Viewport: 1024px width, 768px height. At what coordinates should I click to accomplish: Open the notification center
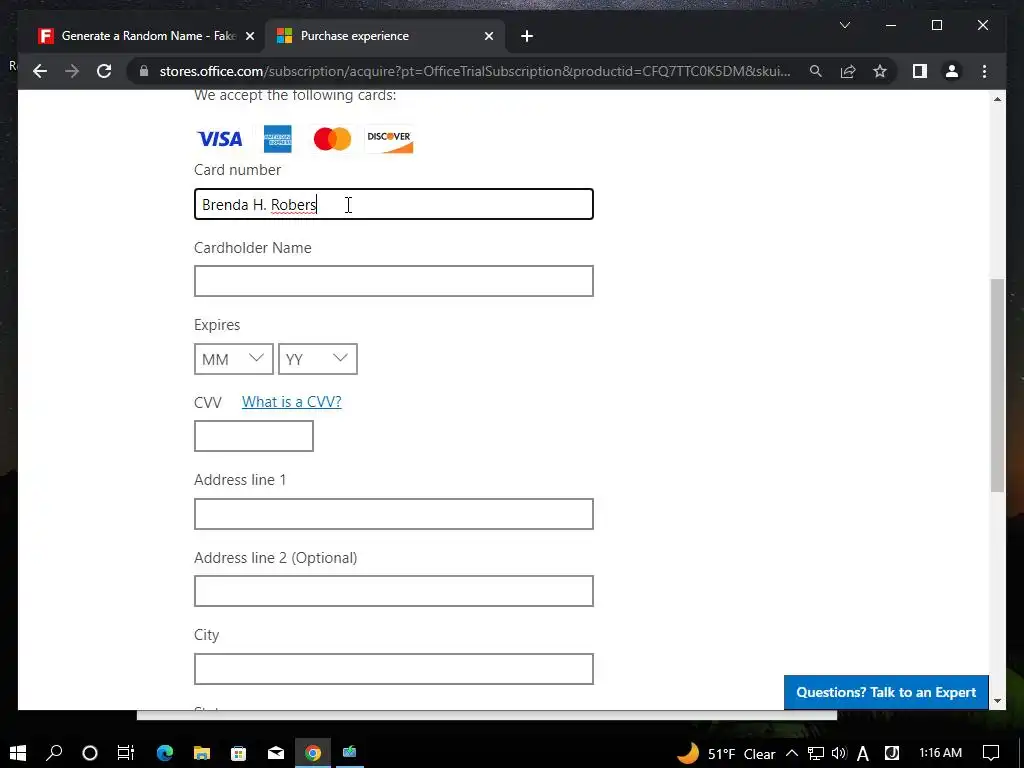pos(991,753)
